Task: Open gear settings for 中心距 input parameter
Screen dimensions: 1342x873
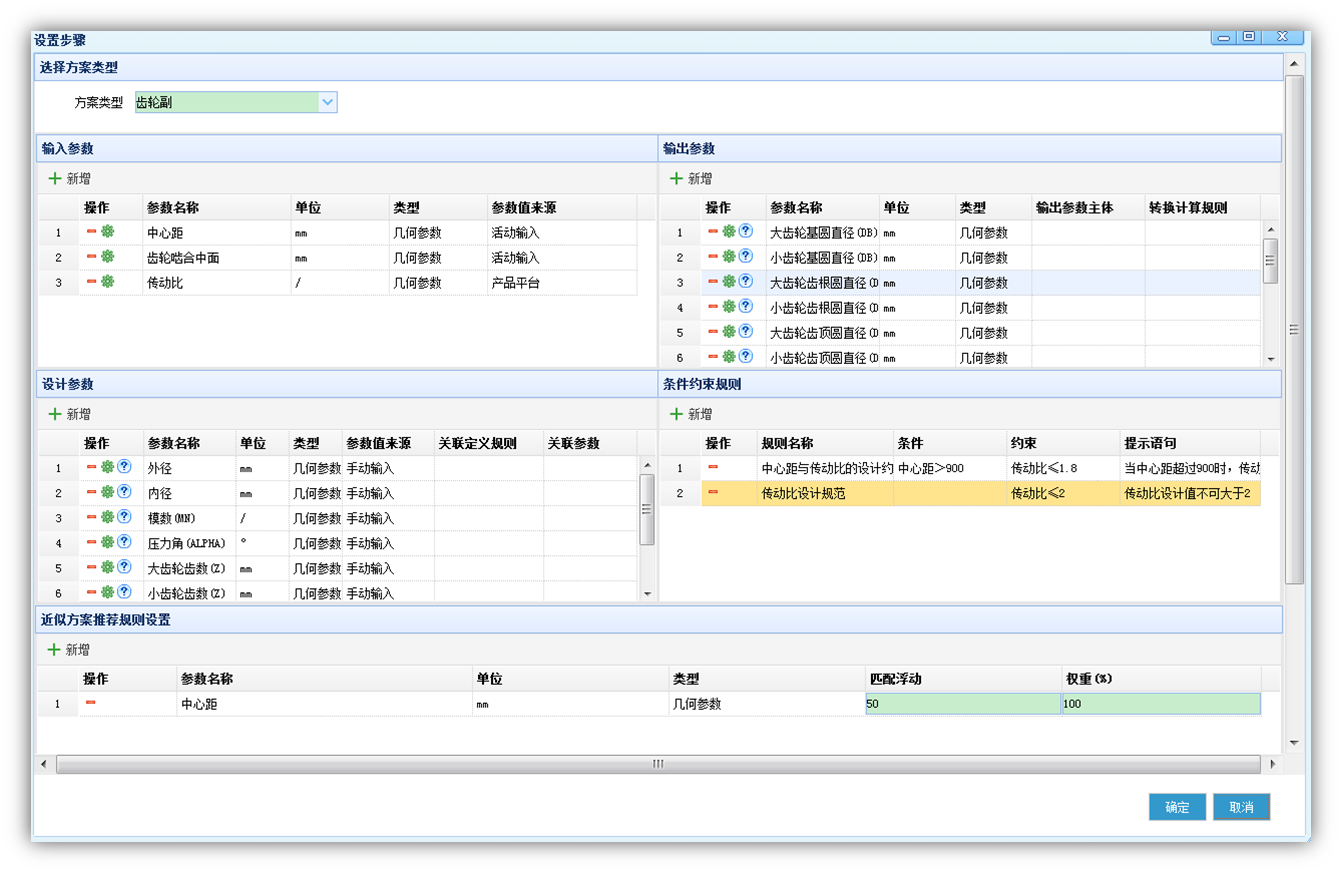Action: pyautogui.click(x=107, y=232)
